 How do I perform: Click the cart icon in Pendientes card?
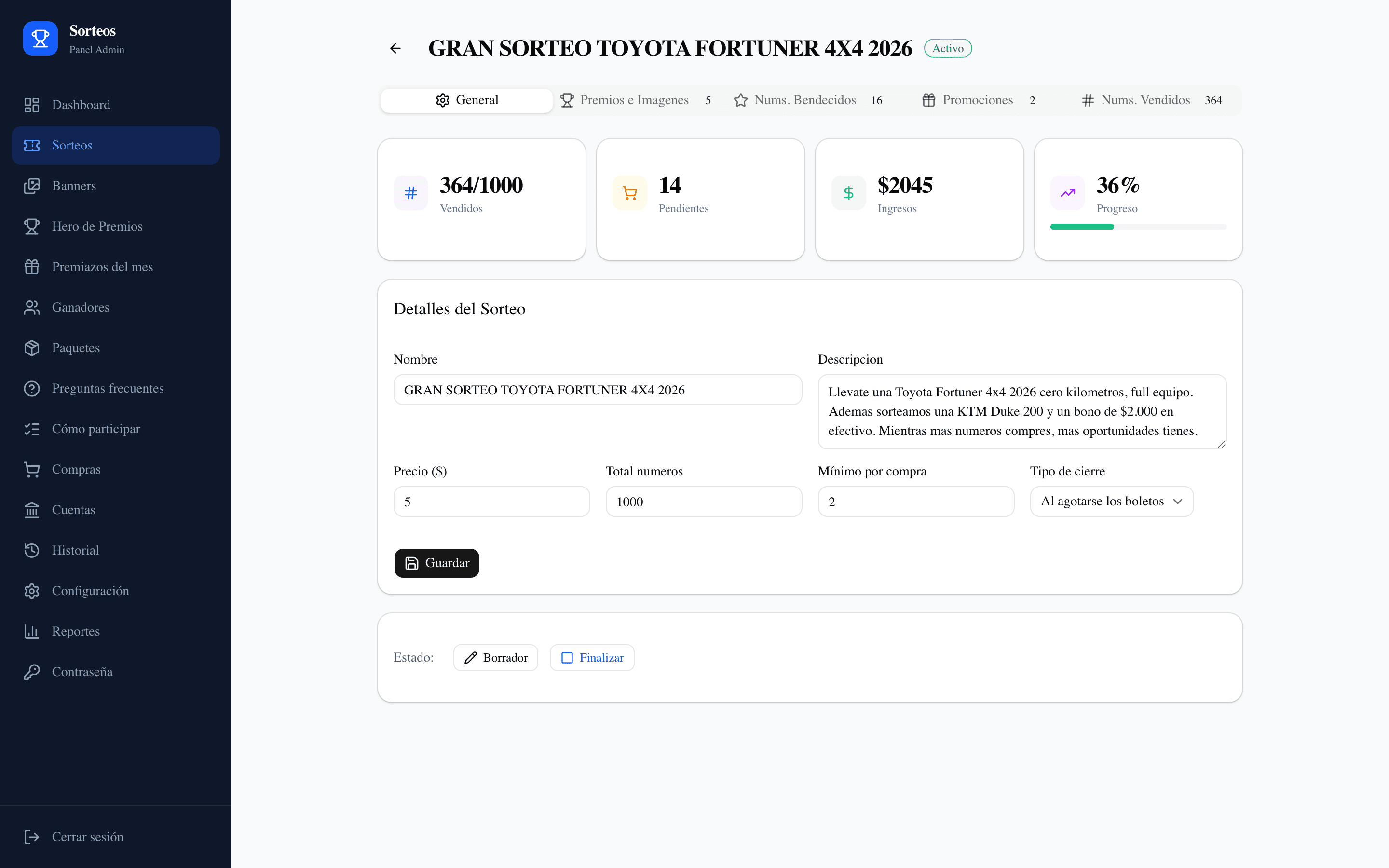(630, 193)
